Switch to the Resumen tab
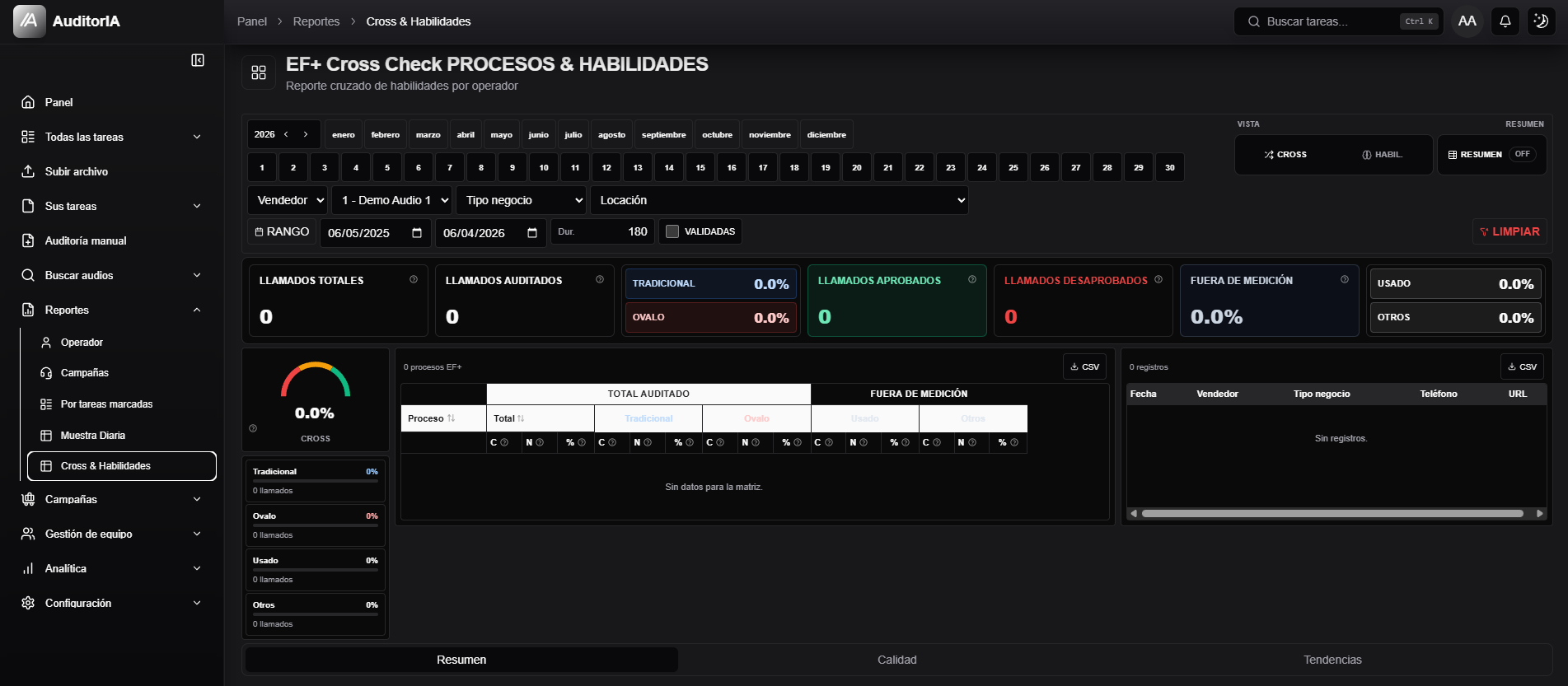This screenshot has height=686, width=1568. coord(461,660)
